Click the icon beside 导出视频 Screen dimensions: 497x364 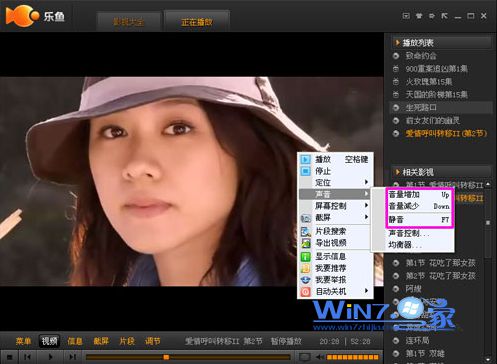(305, 243)
